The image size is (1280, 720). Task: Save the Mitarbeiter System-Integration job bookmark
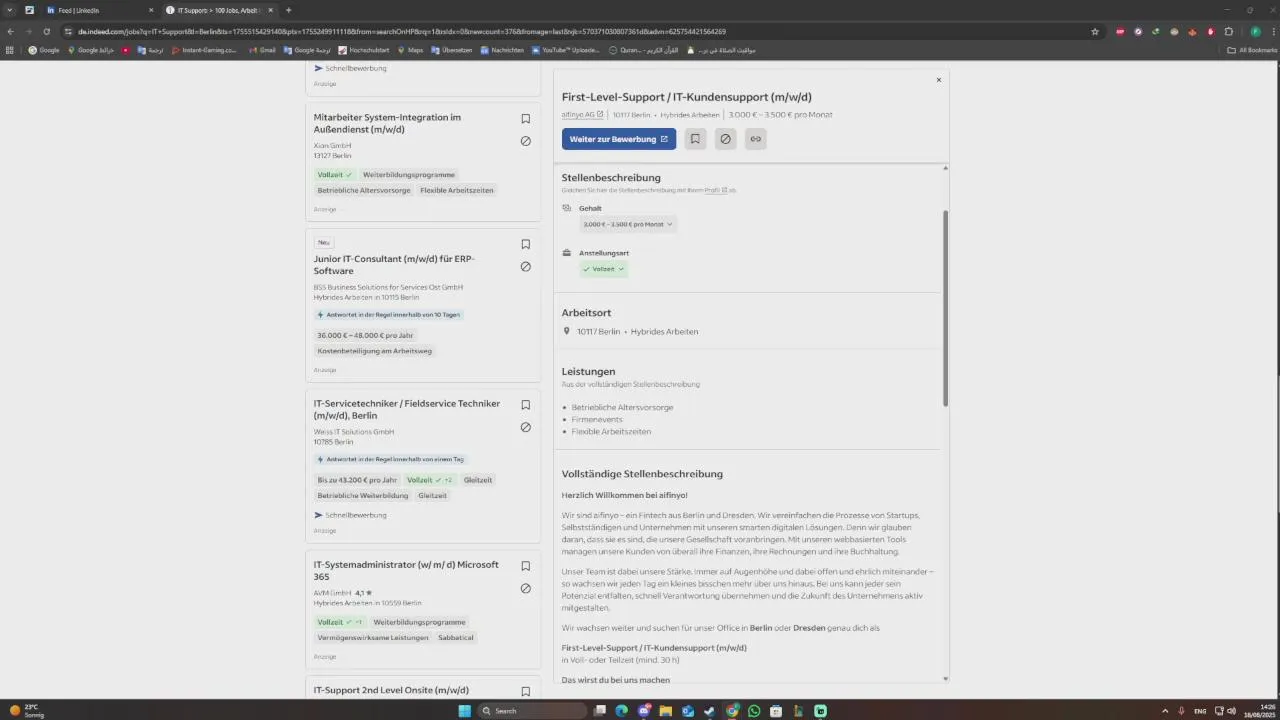point(525,119)
